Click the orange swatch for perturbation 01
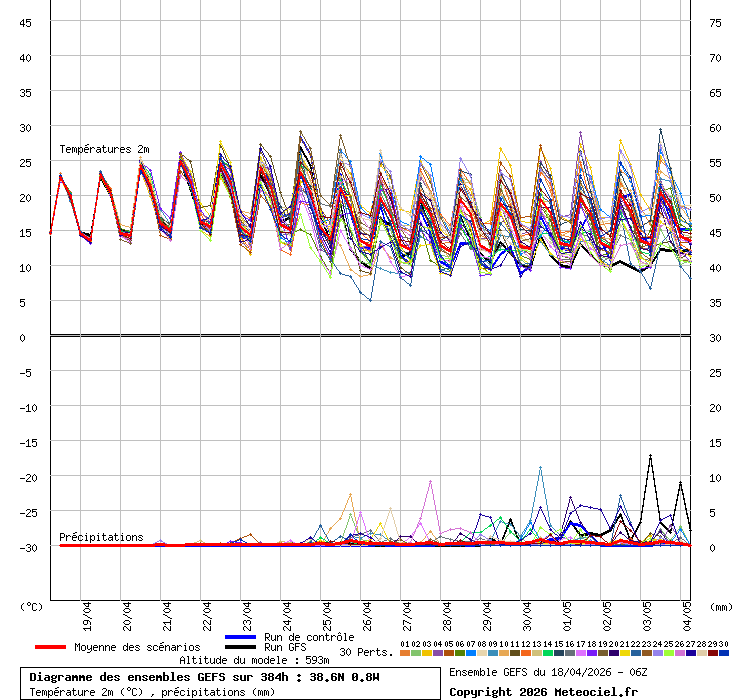 click(404, 653)
